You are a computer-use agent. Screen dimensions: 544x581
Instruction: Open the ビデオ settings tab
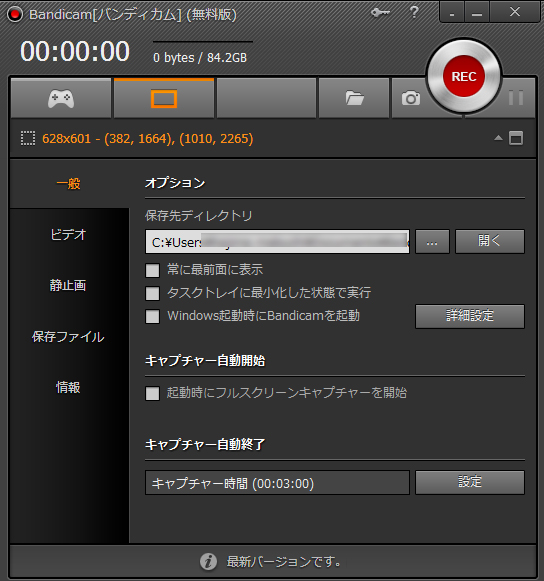coord(68,235)
